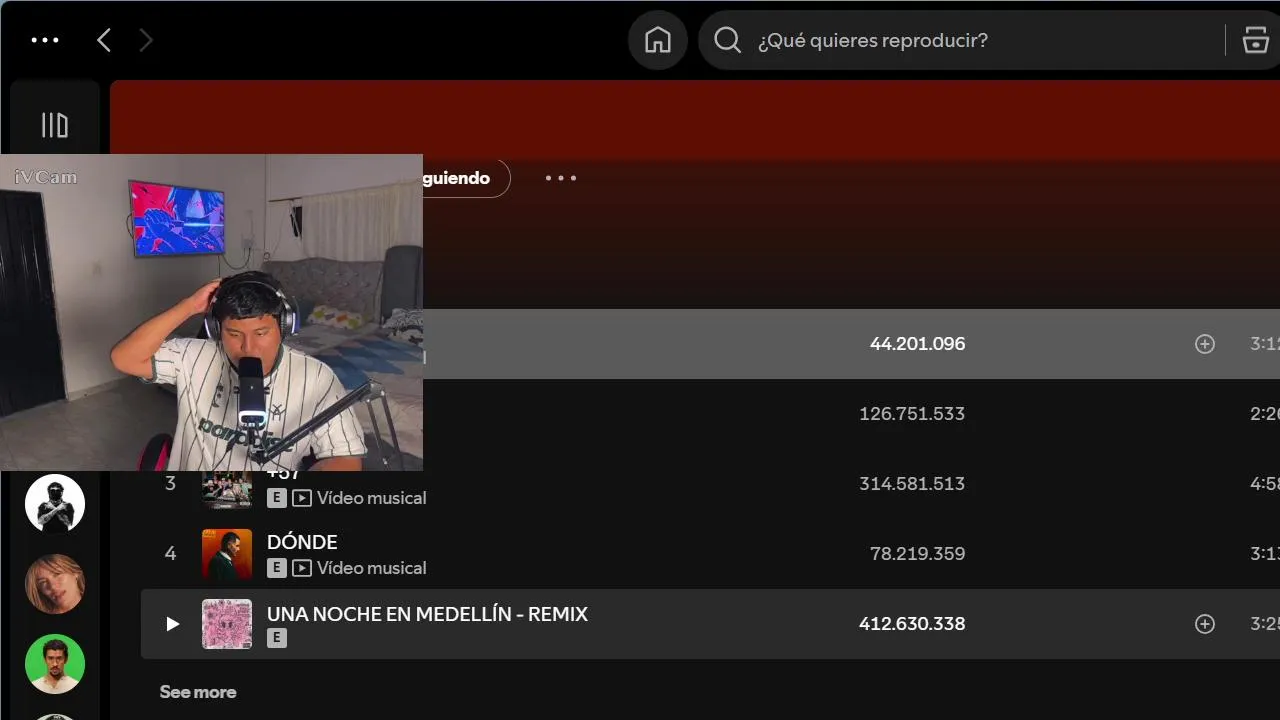Viewport: 1280px width, 720px height.
Task: Click the search magnifier icon
Action: coord(728,40)
